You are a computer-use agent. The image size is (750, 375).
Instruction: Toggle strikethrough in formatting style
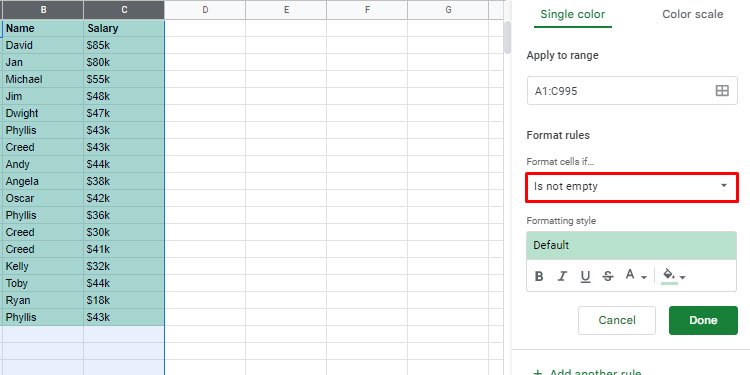pos(608,276)
